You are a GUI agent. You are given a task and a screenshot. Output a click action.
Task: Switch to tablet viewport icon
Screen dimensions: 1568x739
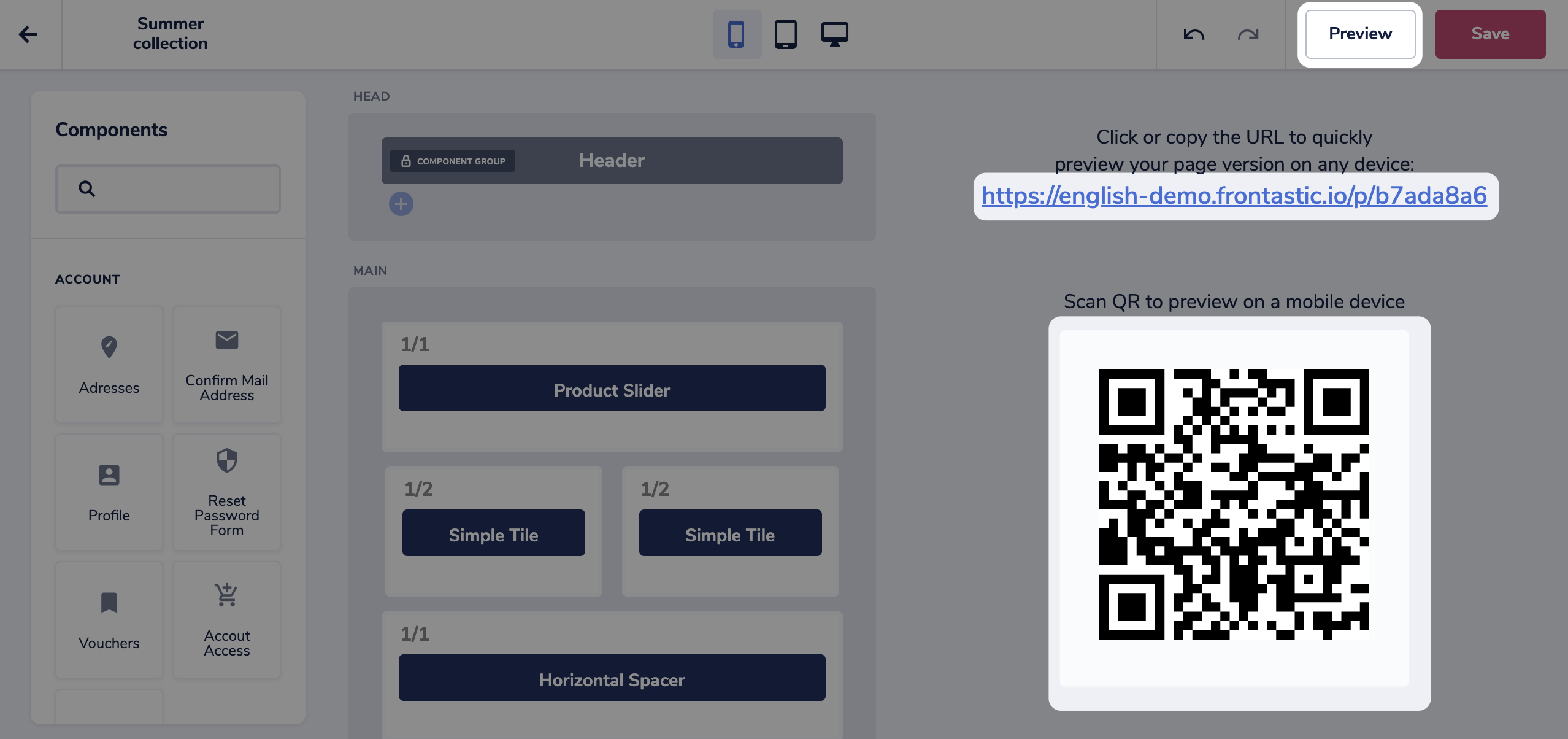(785, 34)
